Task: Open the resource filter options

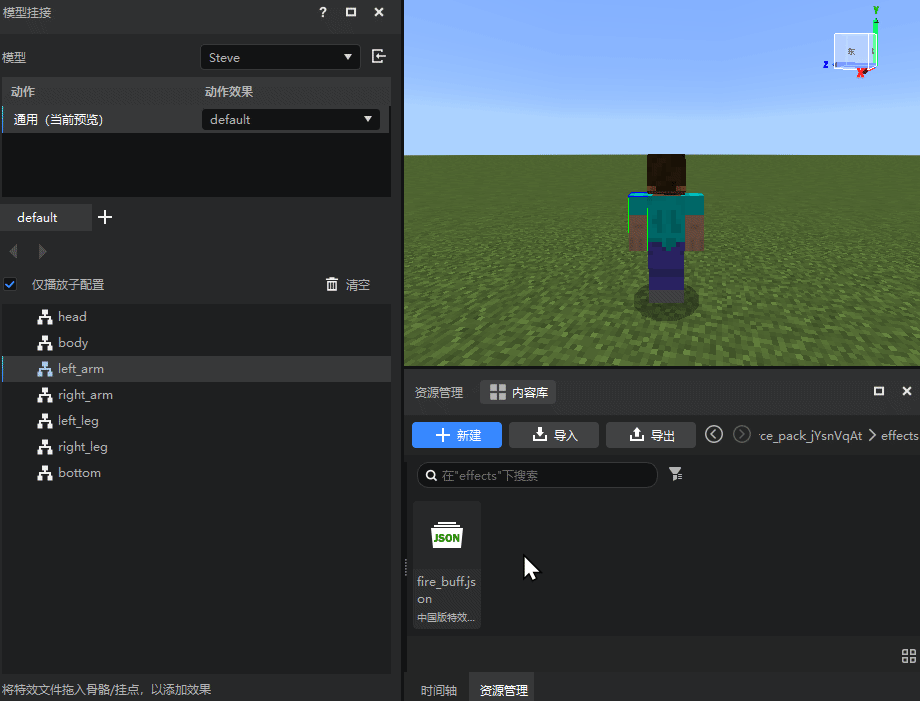Action: pos(676,474)
